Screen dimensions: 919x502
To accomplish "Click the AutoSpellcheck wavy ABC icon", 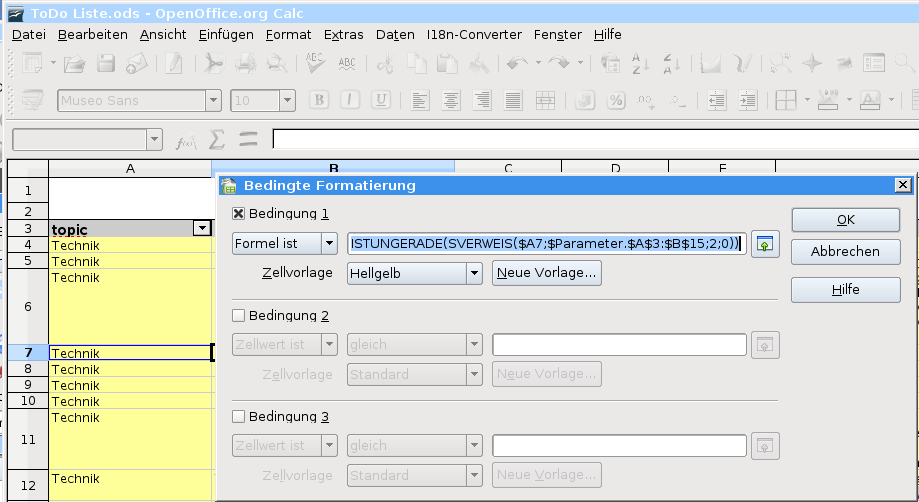I will point(347,63).
